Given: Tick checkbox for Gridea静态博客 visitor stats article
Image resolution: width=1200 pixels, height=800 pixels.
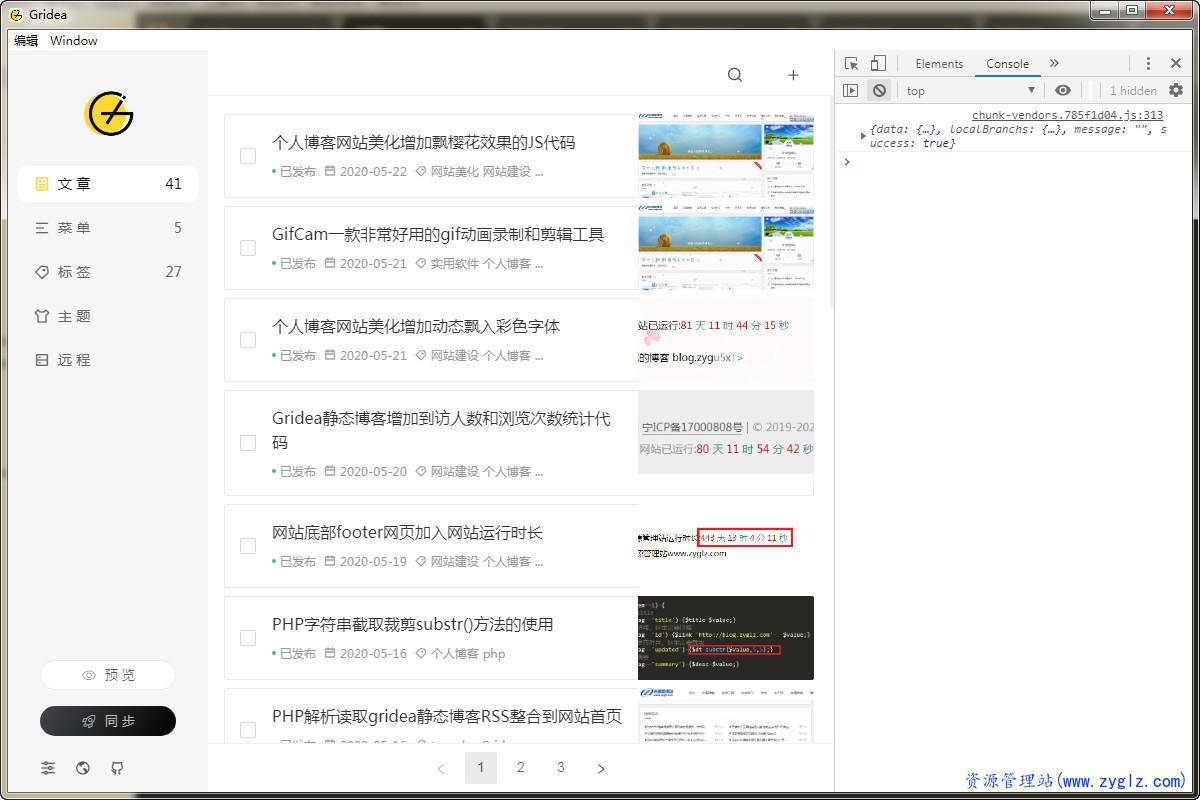Looking at the screenshot, I should pyautogui.click(x=248, y=443).
